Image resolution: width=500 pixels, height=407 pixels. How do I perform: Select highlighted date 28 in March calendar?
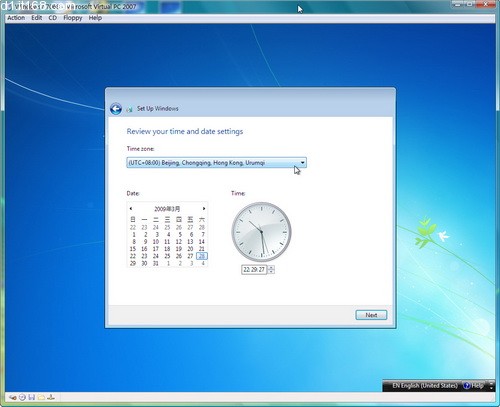(202, 256)
